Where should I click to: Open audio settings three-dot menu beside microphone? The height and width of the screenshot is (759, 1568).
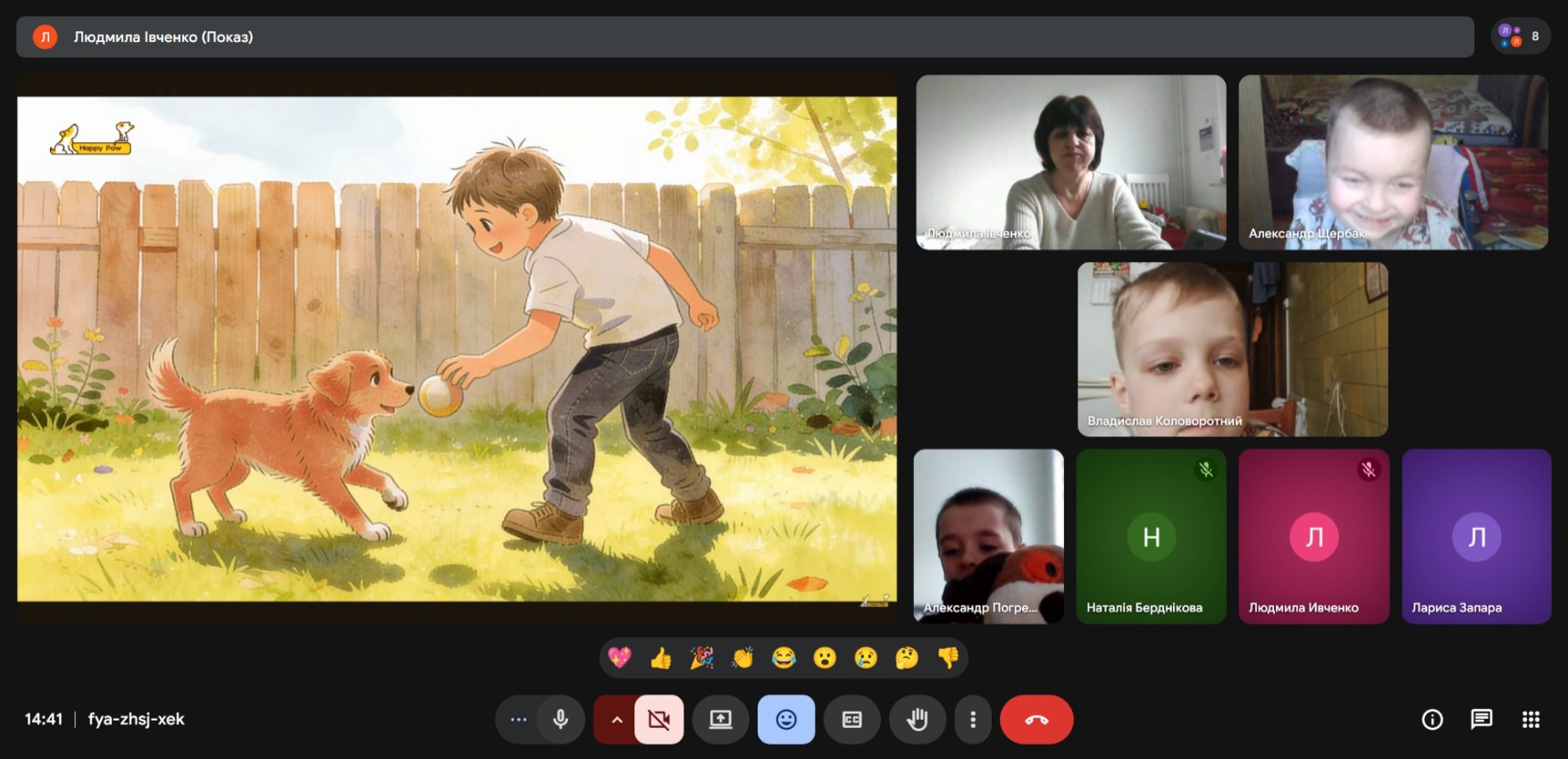[518, 720]
